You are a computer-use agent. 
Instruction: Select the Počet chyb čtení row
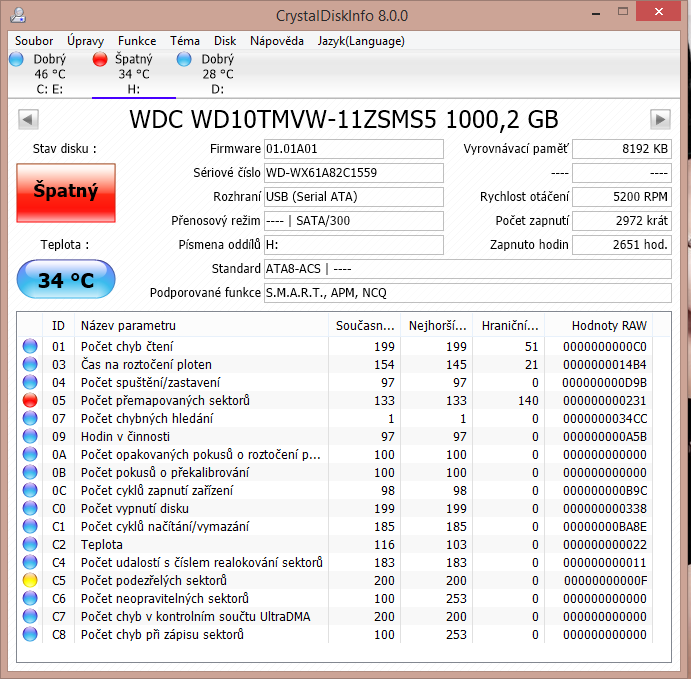pyautogui.click(x=200, y=346)
